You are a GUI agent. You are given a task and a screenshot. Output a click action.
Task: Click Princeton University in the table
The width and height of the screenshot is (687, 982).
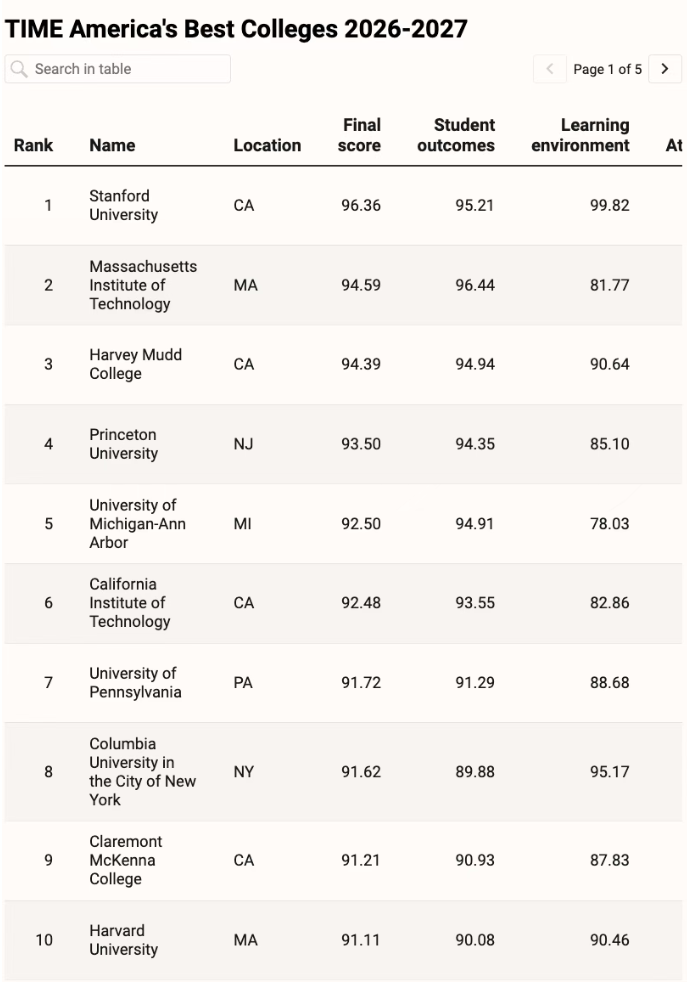click(x=123, y=444)
